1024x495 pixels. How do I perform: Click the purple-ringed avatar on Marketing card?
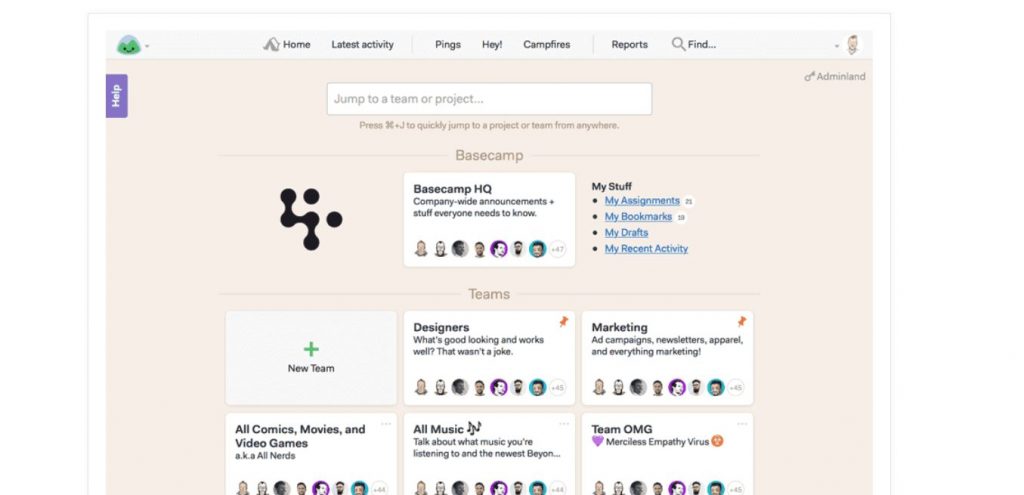tap(677, 387)
